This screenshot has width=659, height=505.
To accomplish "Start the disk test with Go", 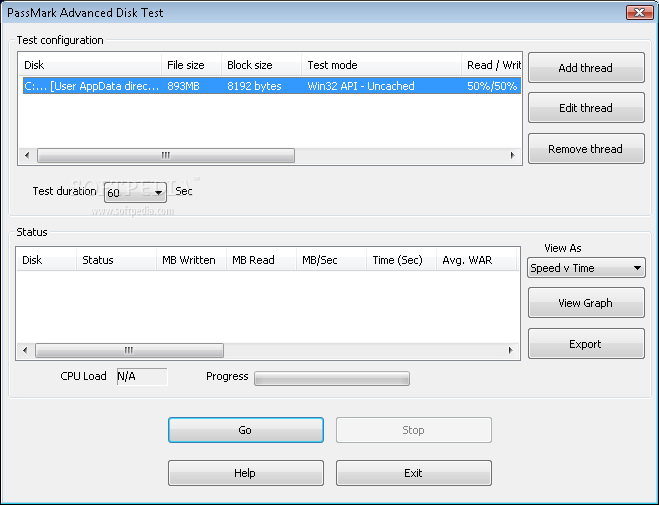I will [246, 430].
